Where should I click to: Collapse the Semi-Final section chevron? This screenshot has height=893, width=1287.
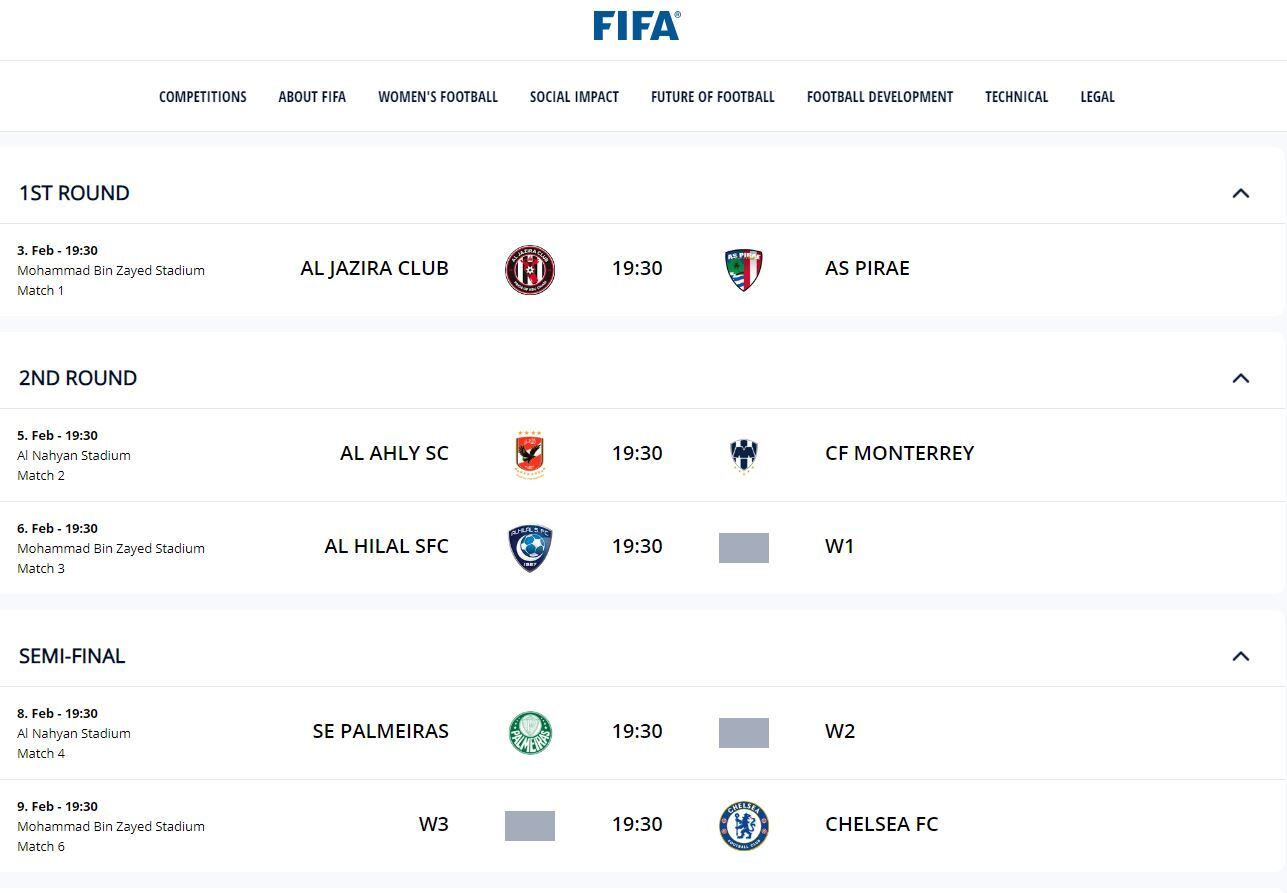(1241, 656)
